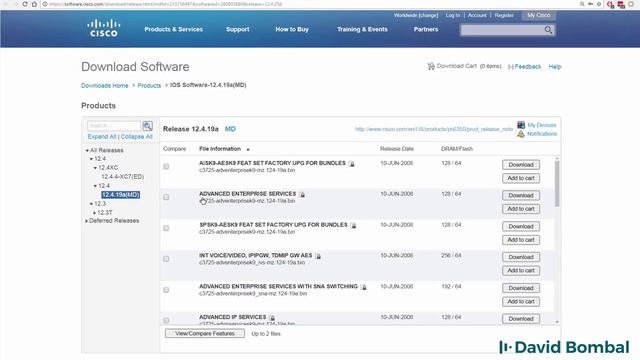Open the Download Cart icon

click(431, 66)
